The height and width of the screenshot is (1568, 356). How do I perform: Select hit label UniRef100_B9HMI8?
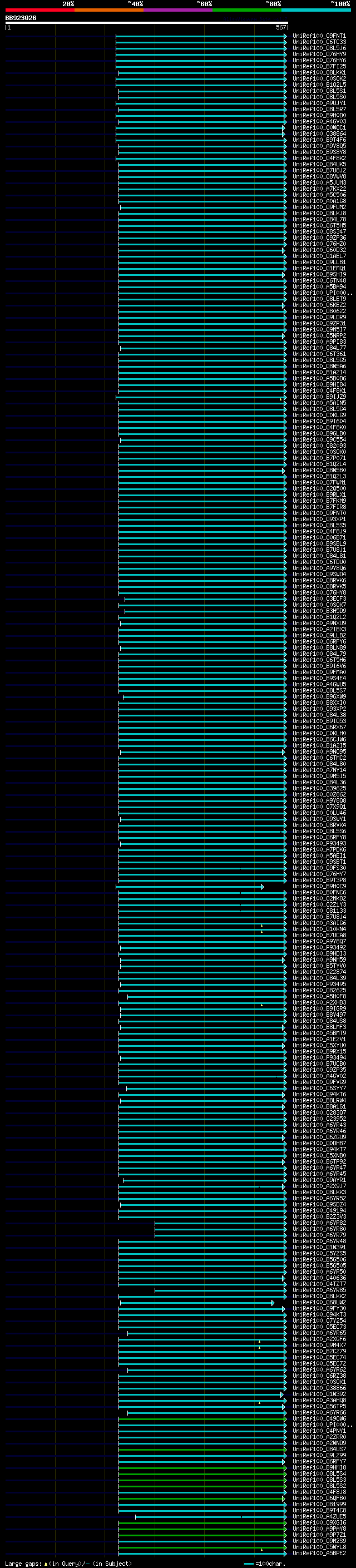click(319, 1467)
